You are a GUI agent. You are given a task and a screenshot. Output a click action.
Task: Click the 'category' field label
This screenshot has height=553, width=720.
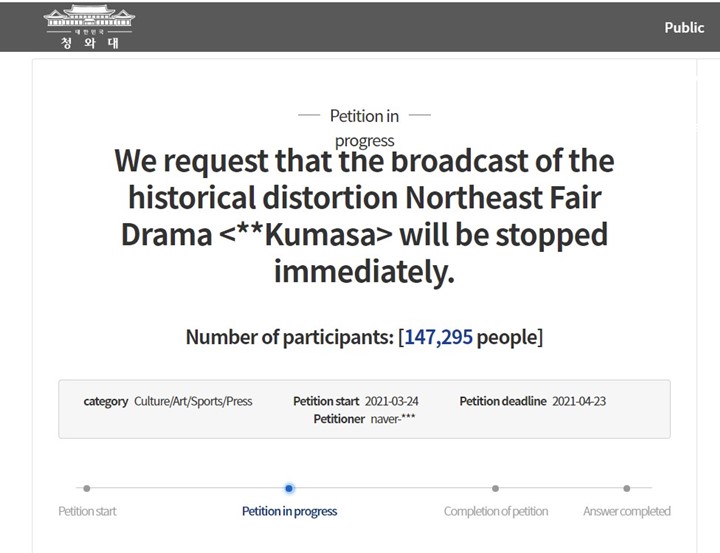[x=105, y=401]
